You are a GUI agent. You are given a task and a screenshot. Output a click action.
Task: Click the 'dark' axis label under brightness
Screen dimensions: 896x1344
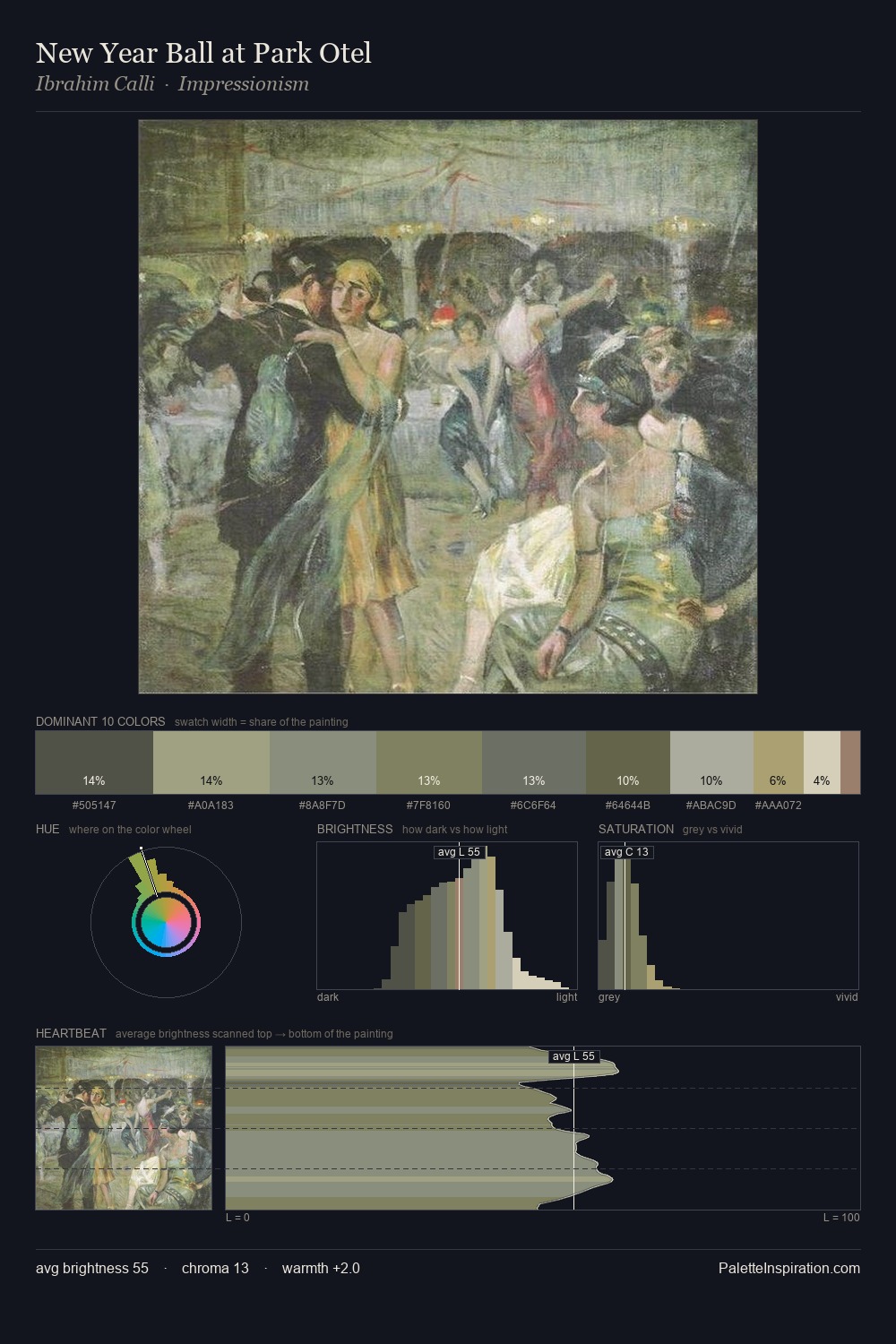coord(328,997)
